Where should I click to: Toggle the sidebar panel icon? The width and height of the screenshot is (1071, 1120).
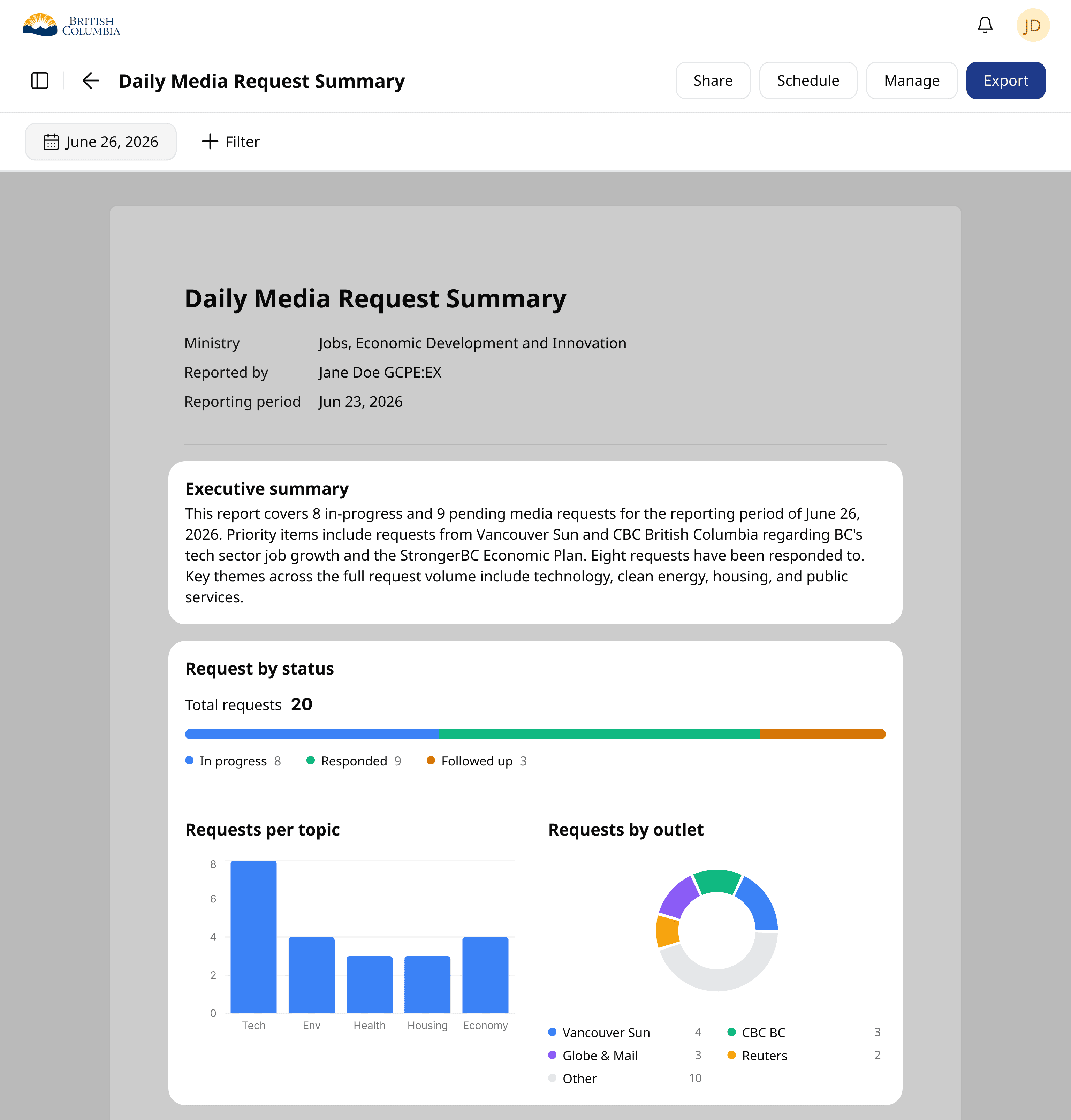pos(39,81)
